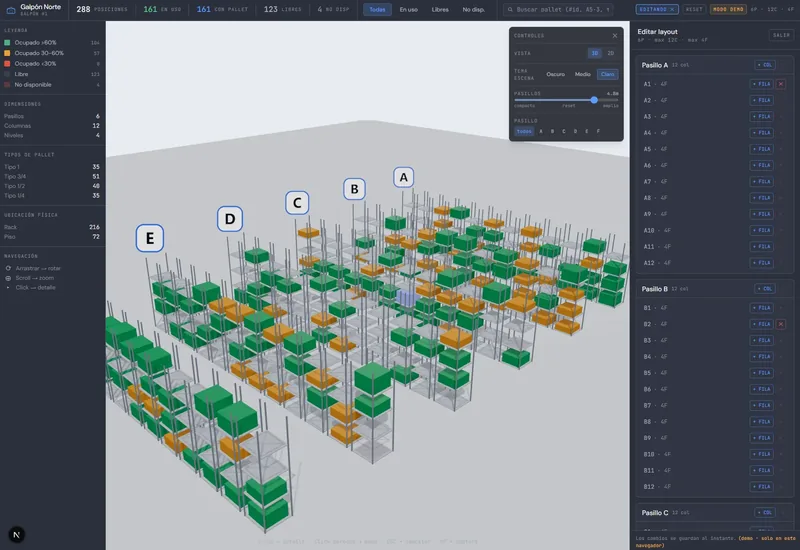Screen dimensions: 800x550
Task: Select aisle F in Controles panel
Action: click(x=598, y=132)
